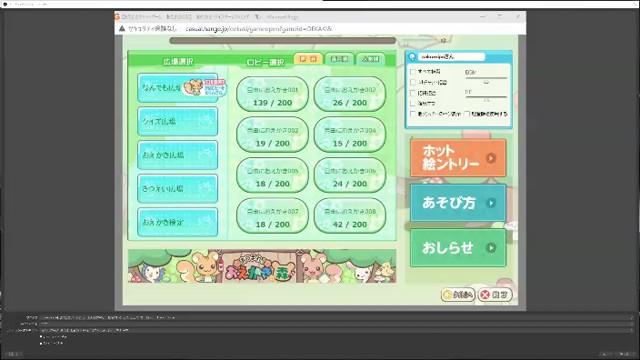
Task: Open the クイズ広場 plaza
Action: (x=178, y=121)
